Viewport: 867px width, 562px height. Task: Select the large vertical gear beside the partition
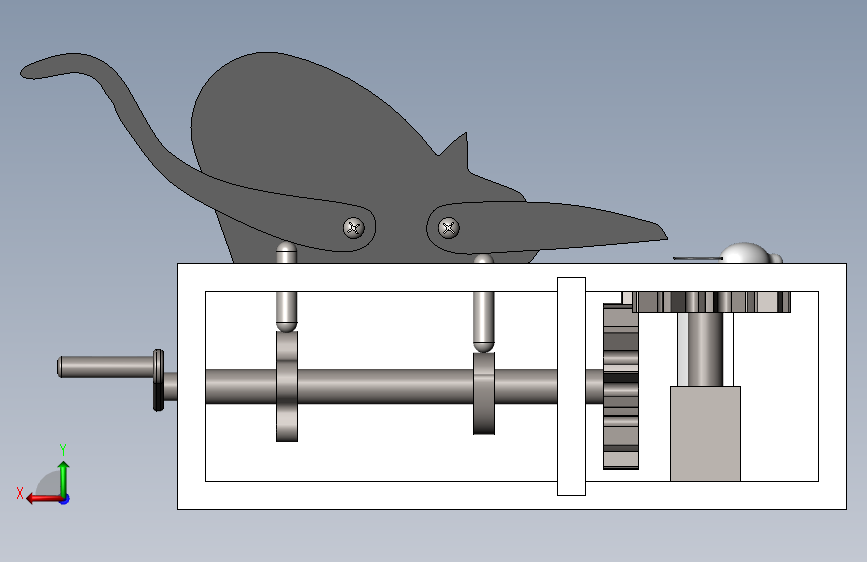(x=621, y=386)
